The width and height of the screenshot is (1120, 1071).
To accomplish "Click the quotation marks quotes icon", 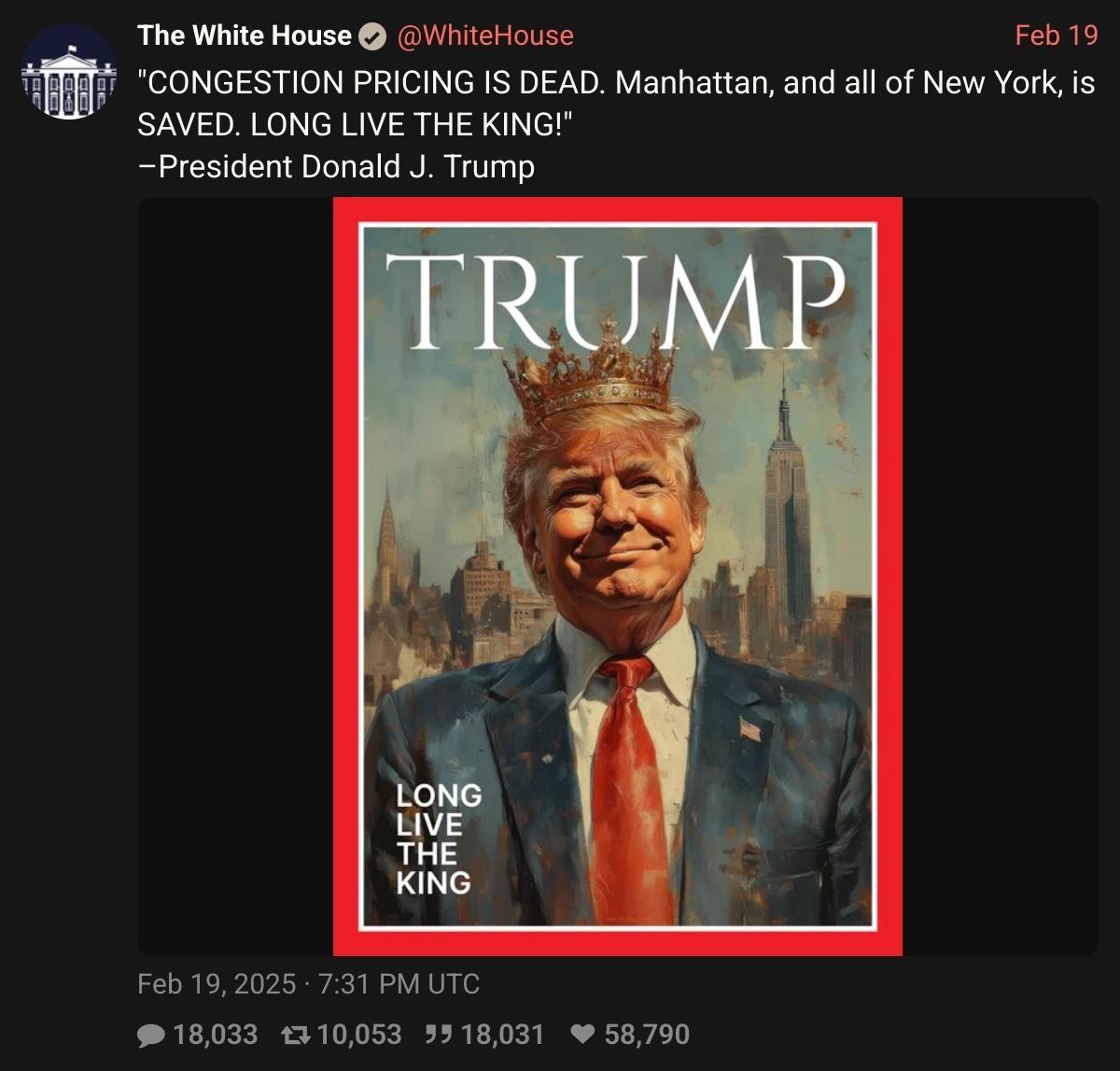I will 437,1035.
